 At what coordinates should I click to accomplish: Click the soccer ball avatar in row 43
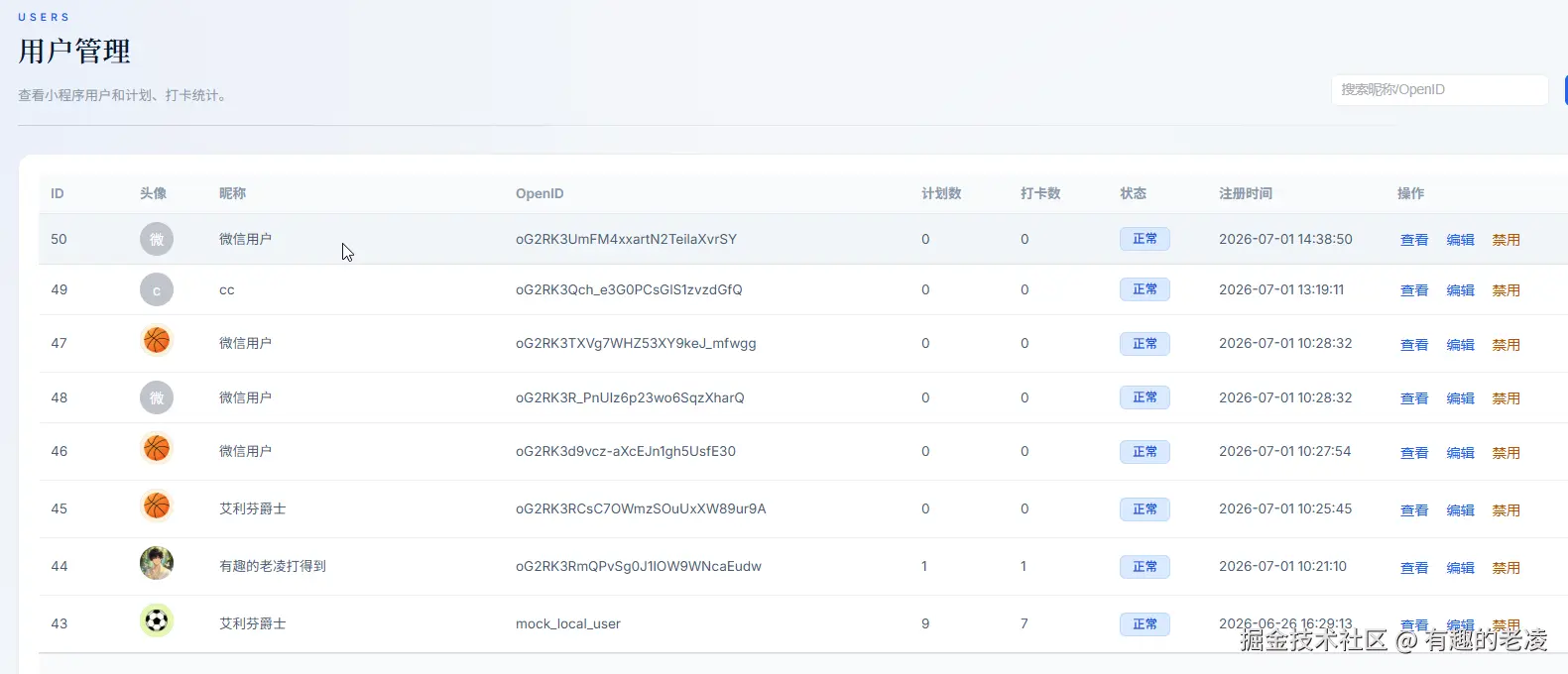tap(157, 620)
